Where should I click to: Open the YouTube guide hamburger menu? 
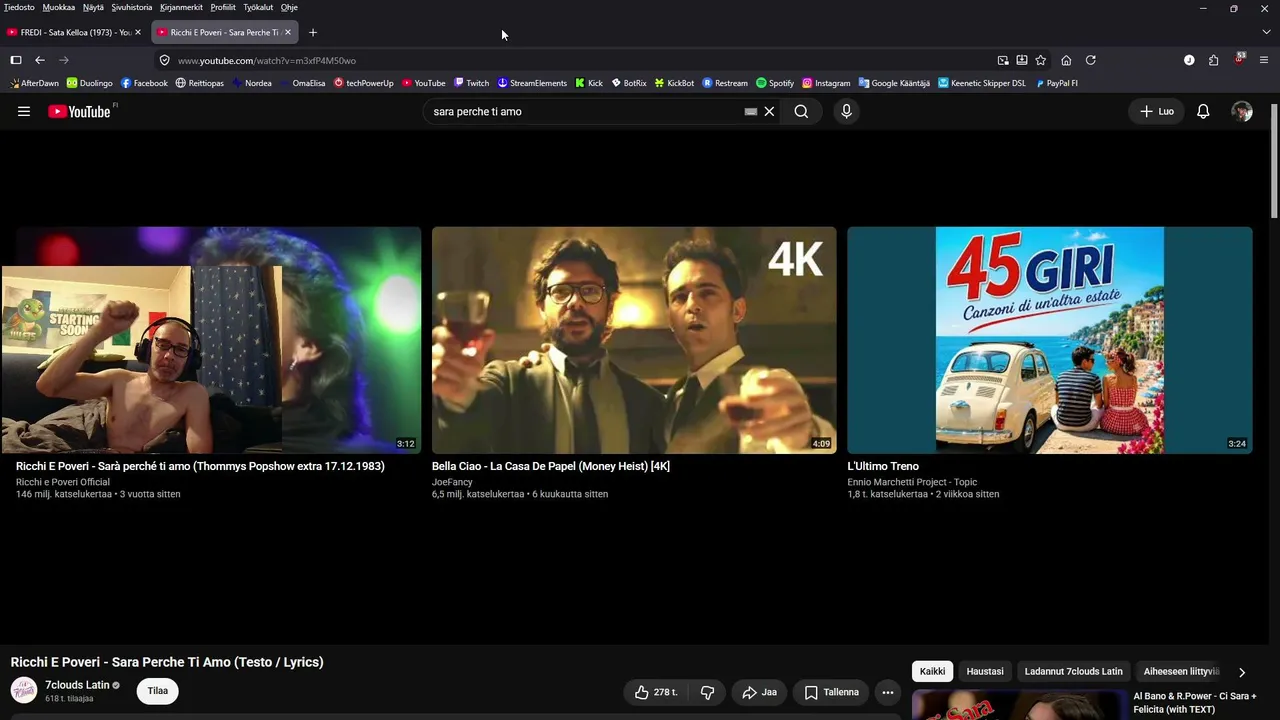tap(24, 112)
